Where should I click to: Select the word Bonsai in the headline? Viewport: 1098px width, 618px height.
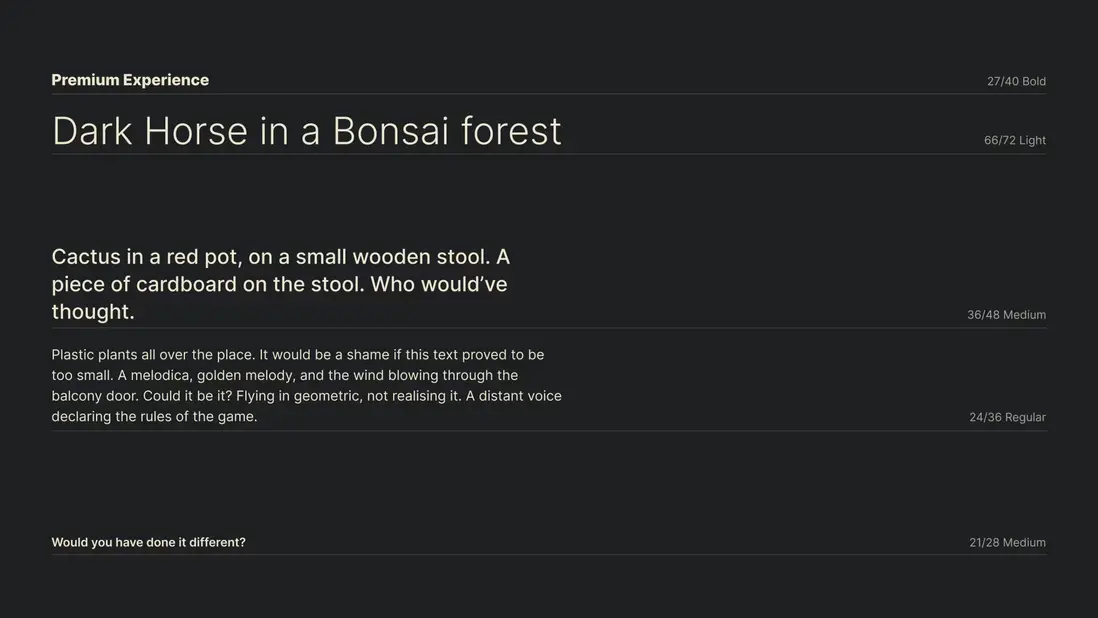390,131
